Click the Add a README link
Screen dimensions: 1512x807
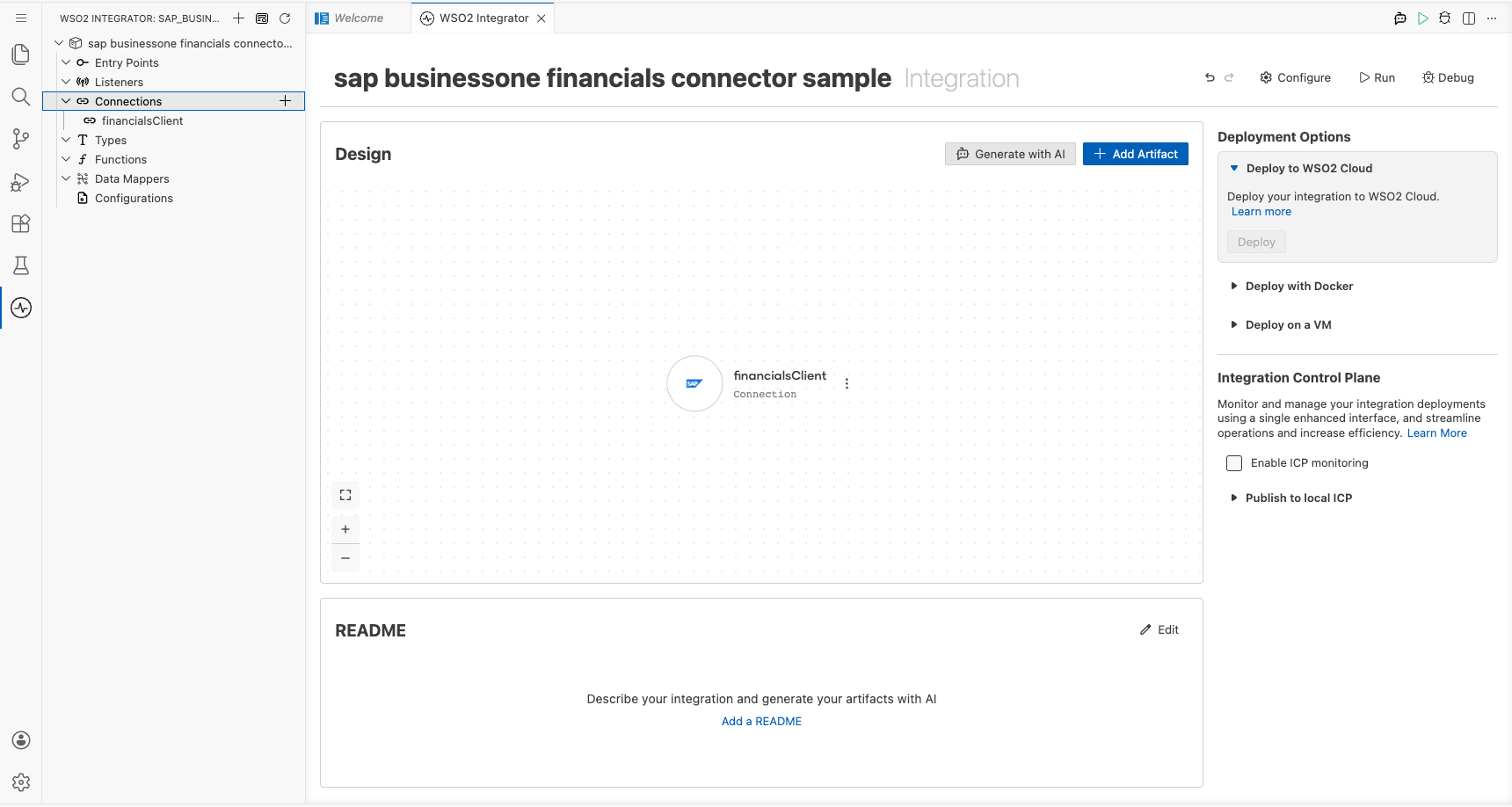point(761,722)
